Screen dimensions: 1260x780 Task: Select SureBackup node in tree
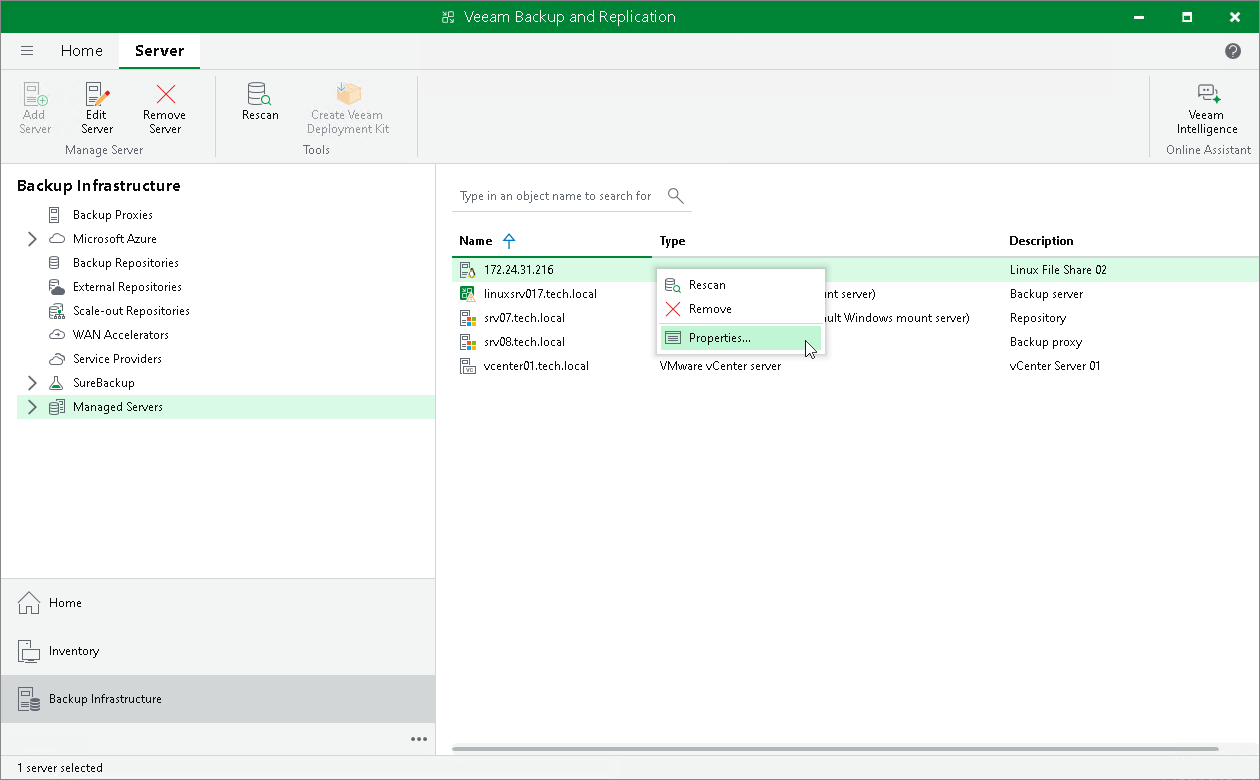click(x=103, y=383)
